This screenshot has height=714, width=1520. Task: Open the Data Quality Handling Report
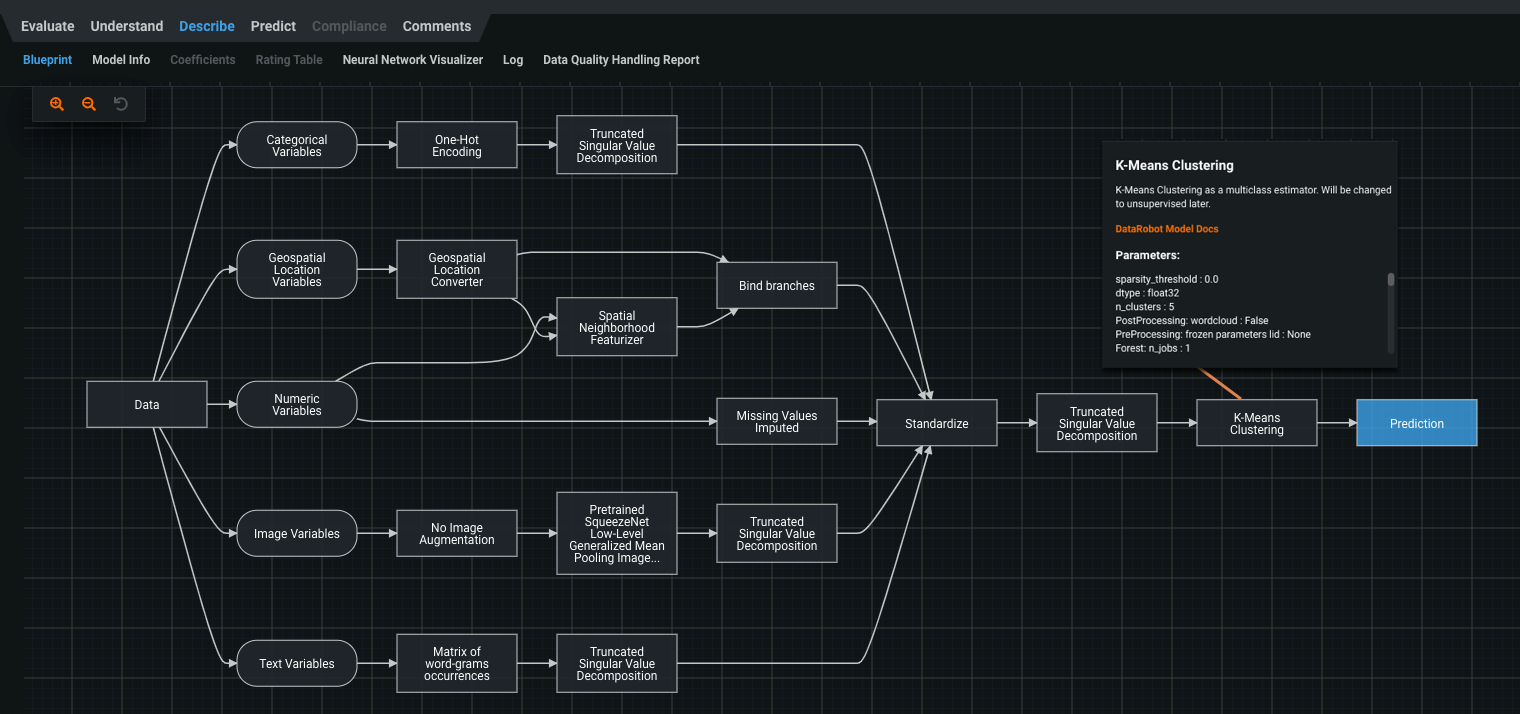point(621,60)
